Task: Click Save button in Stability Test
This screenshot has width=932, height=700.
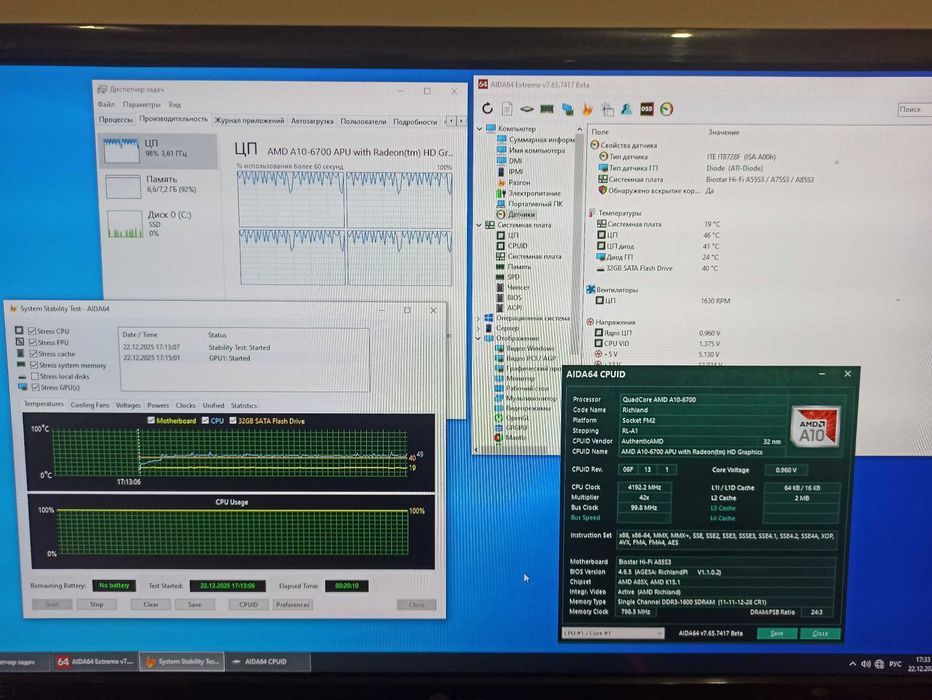Action: click(x=194, y=604)
